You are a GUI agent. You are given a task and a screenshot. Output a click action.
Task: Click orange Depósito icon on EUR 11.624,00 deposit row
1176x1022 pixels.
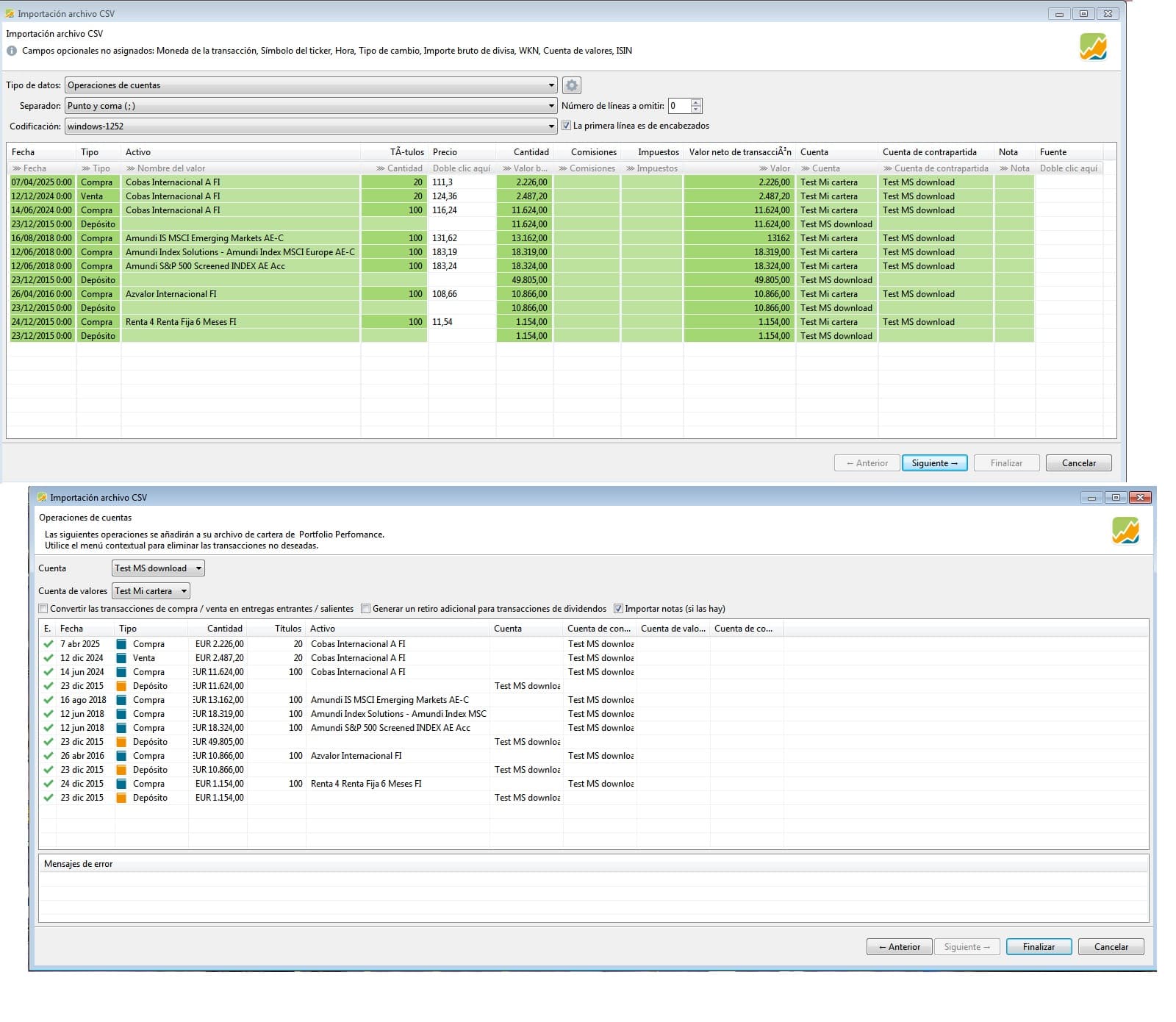[x=122, y=686]
